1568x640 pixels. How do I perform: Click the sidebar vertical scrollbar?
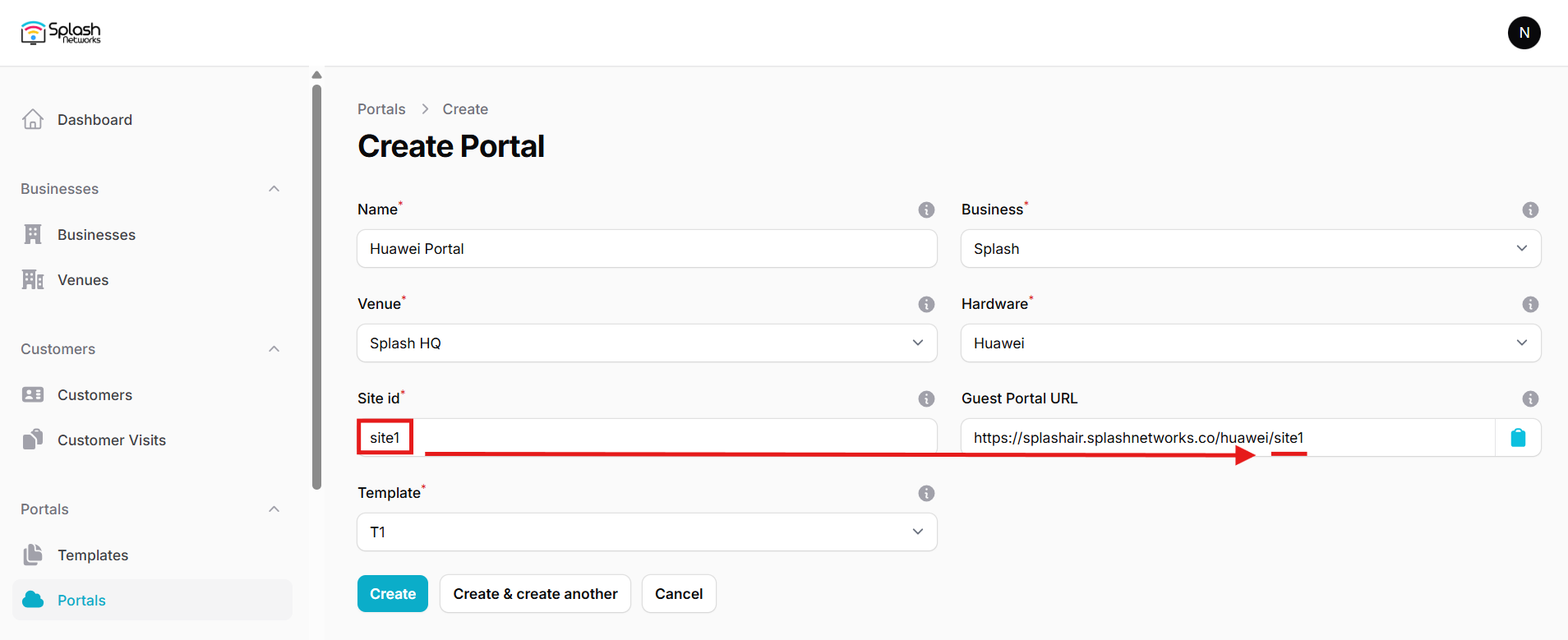[x=316, y=286]
